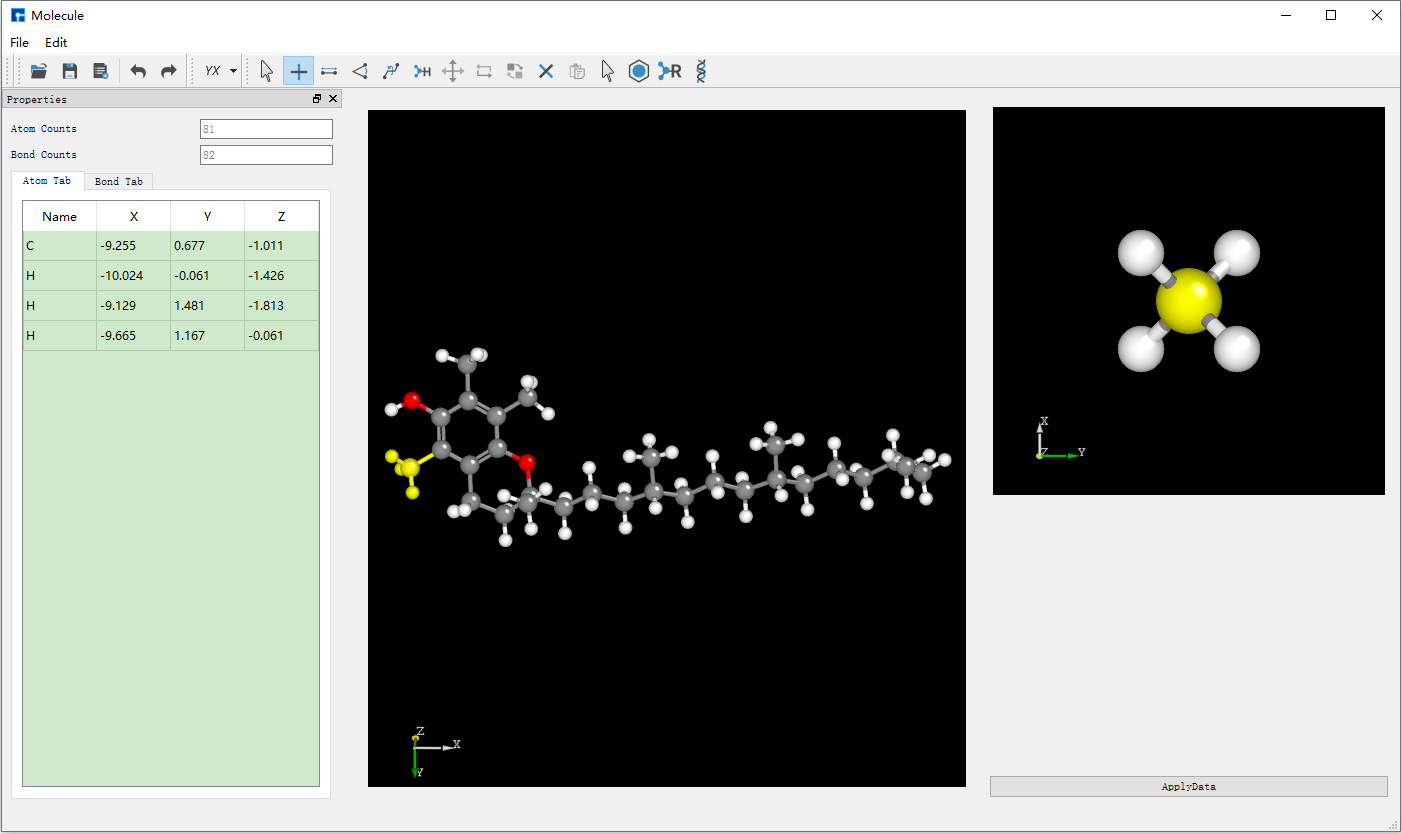Screen dimensions: 1402x834
Task: Click the open file folder icon
Action: point(39,71)
